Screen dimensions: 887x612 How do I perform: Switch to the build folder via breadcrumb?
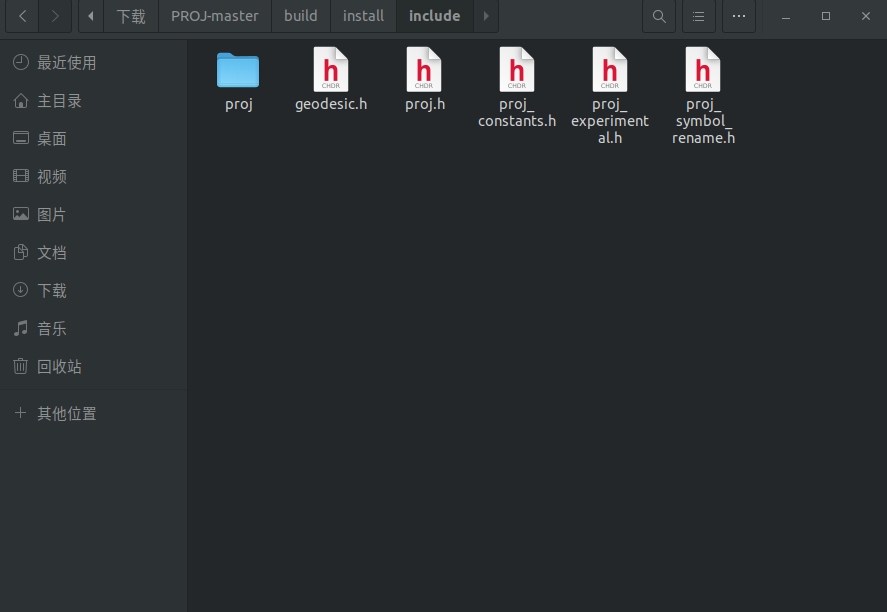(x=300, y=16)
